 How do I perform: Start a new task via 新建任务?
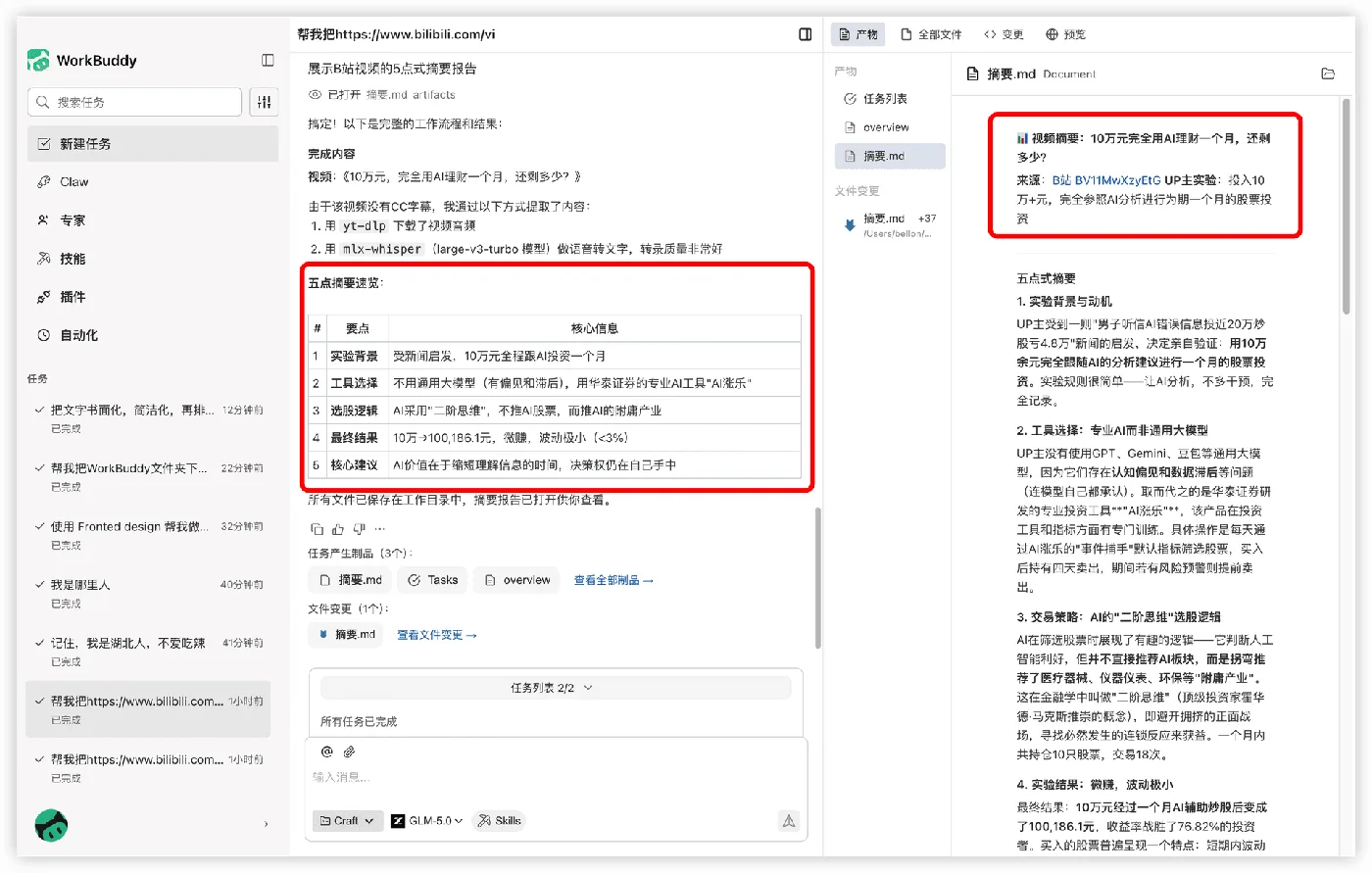(x=153, y=144)
